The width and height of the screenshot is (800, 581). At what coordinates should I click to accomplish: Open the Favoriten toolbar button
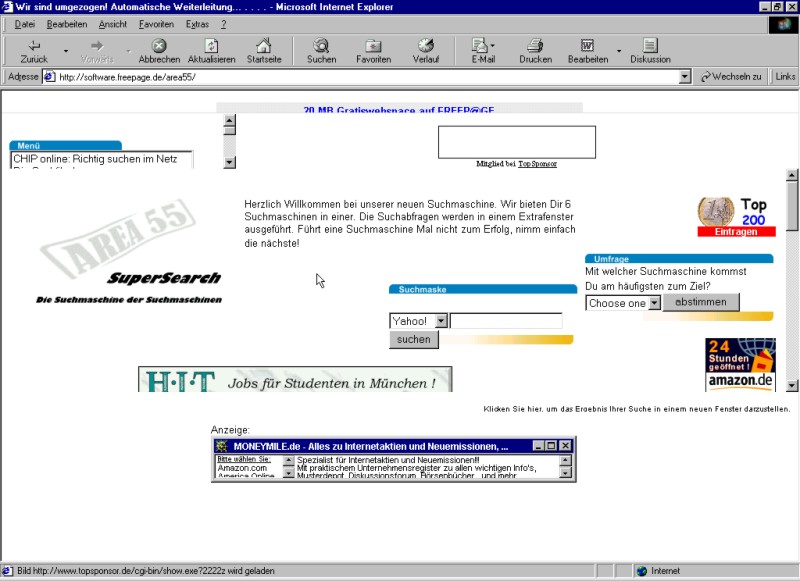coord(373,52)
